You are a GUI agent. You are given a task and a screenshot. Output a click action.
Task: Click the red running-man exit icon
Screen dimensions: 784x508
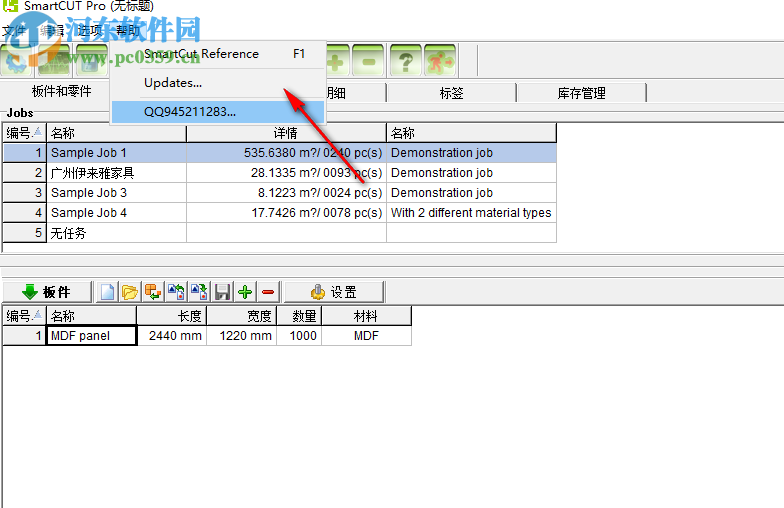pyautogui.click(x=440, y=60)
